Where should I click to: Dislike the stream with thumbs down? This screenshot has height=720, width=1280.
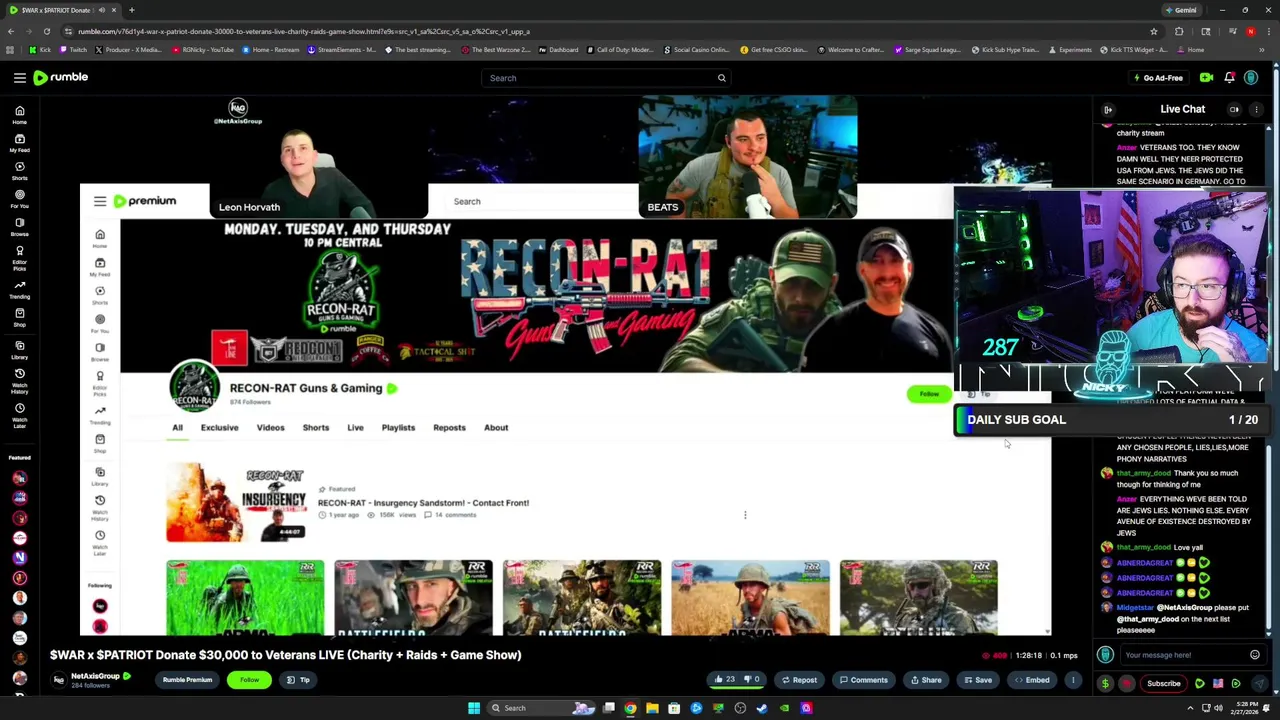[x=751, y=680]
